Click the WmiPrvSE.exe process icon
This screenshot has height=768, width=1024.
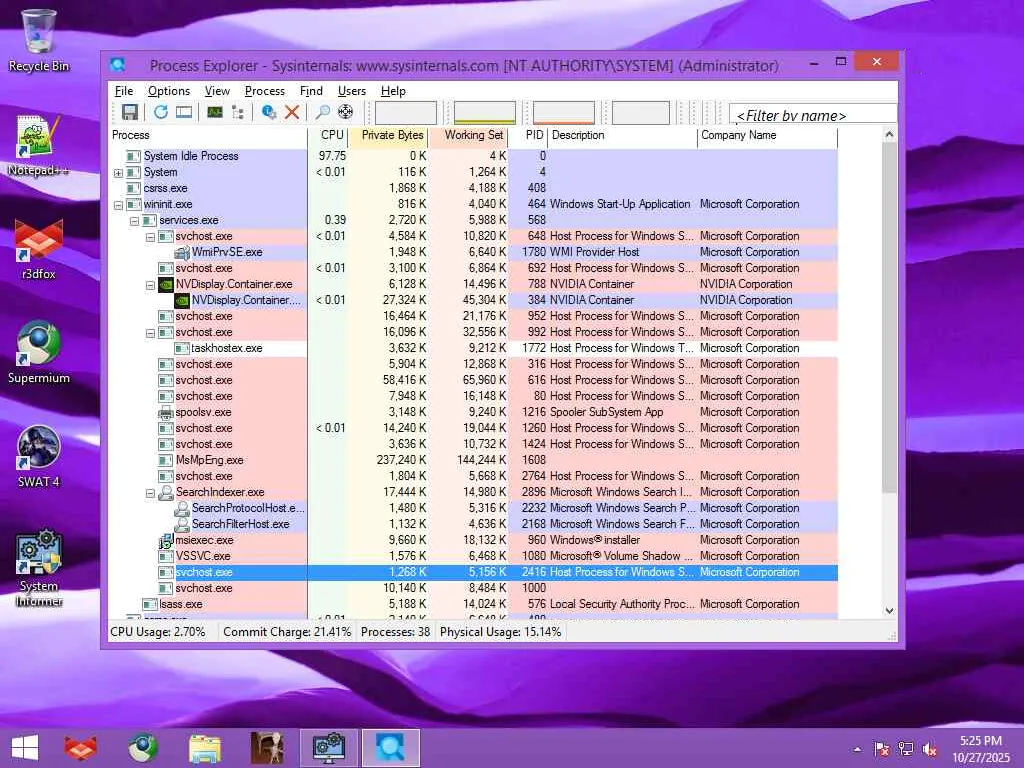pyautogui.click(x=182, y=253)
